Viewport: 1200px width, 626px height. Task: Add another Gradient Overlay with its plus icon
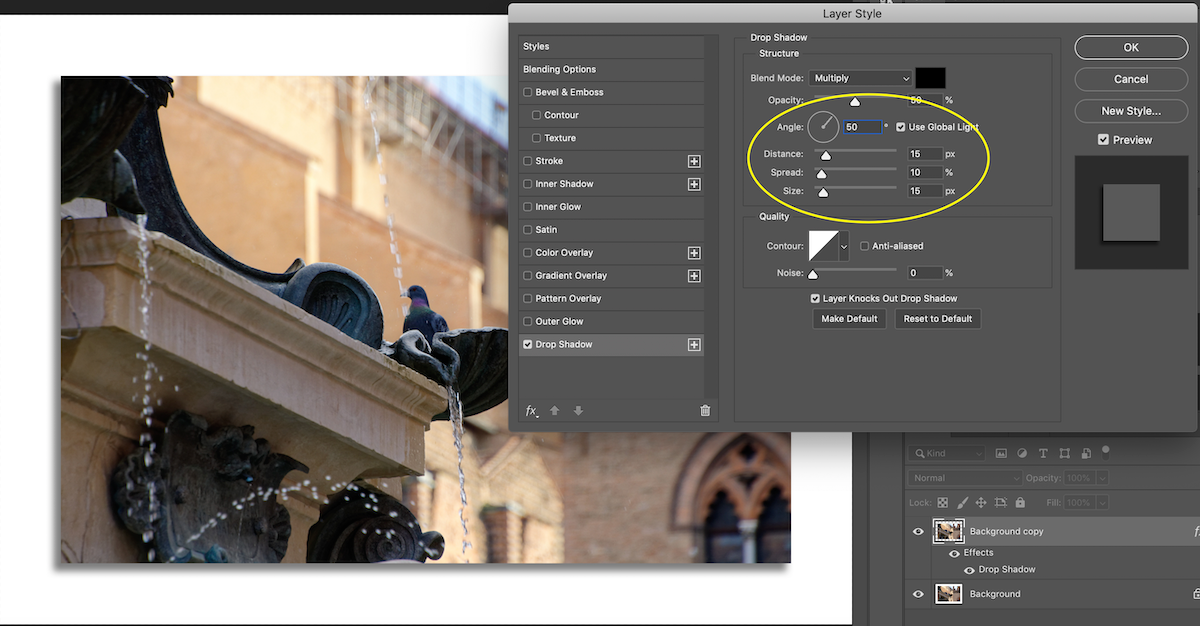coord(694,276)
